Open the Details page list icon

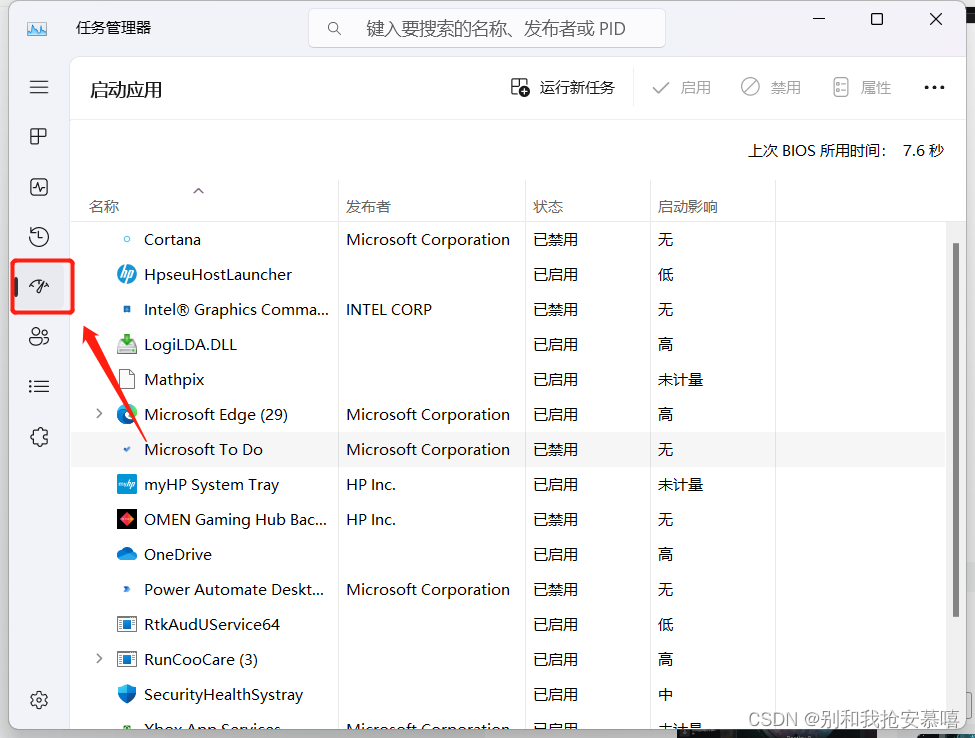[x=39, y=387]
